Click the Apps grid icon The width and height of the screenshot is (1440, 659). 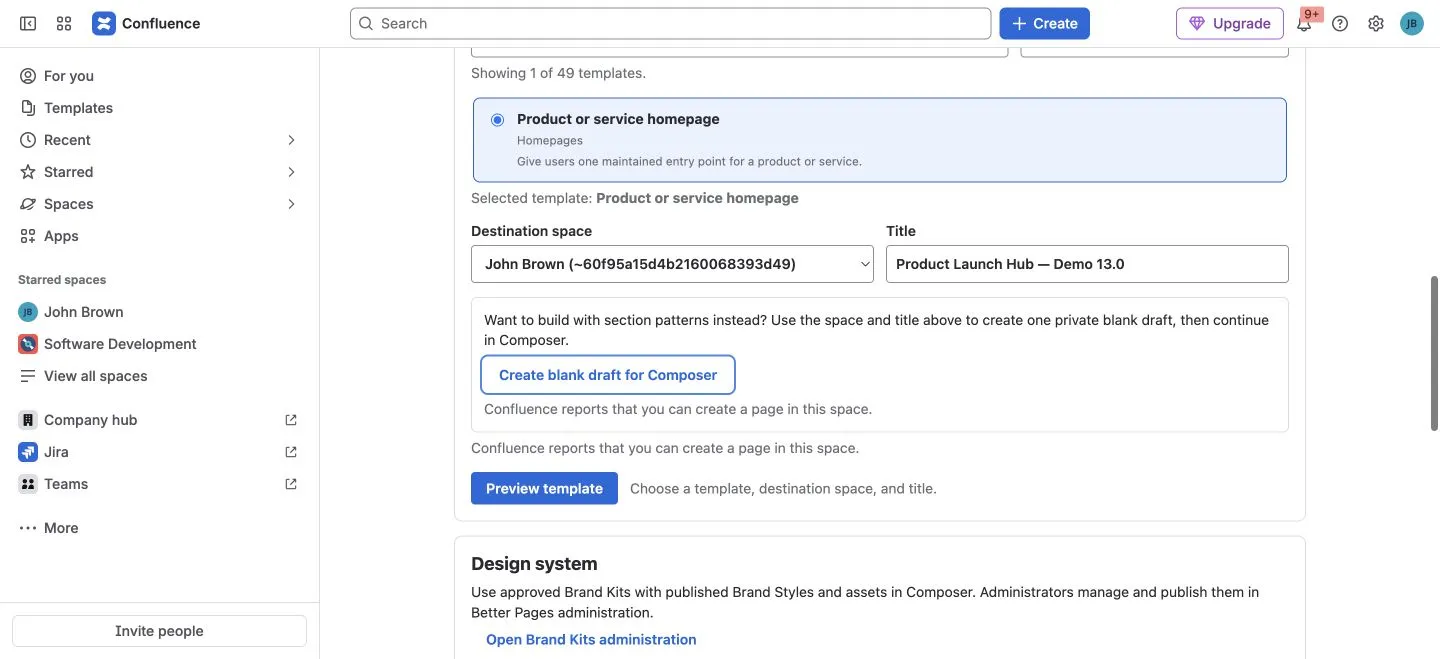(28, 236)
